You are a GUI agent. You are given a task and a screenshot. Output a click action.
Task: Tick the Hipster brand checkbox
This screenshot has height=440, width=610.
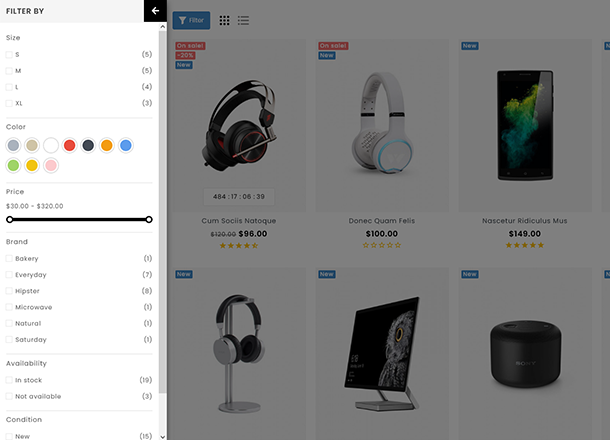(9, 291)
